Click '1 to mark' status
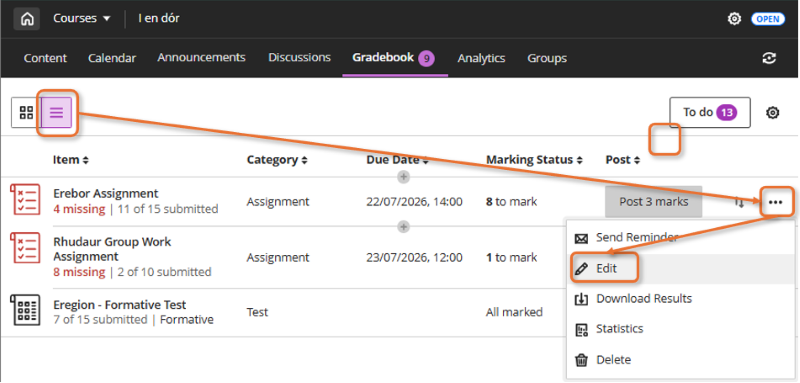Screen dimensions: 800x383 (511, 258)
